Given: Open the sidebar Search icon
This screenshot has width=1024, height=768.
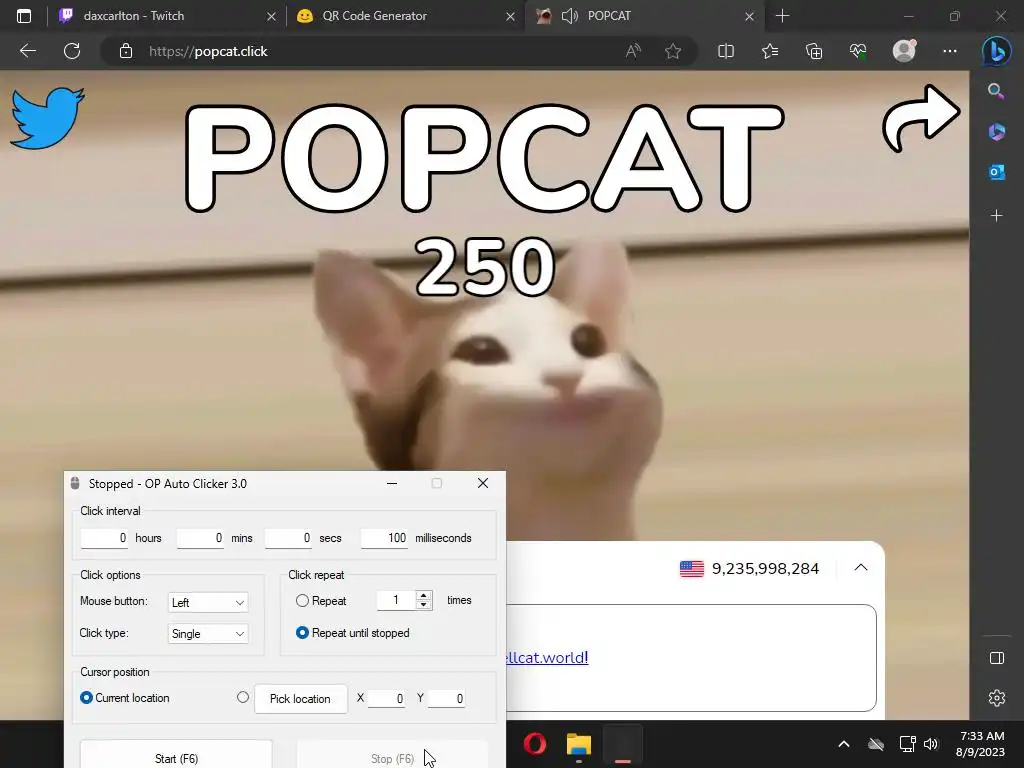Looking at the screenshot, I should 996,90.
